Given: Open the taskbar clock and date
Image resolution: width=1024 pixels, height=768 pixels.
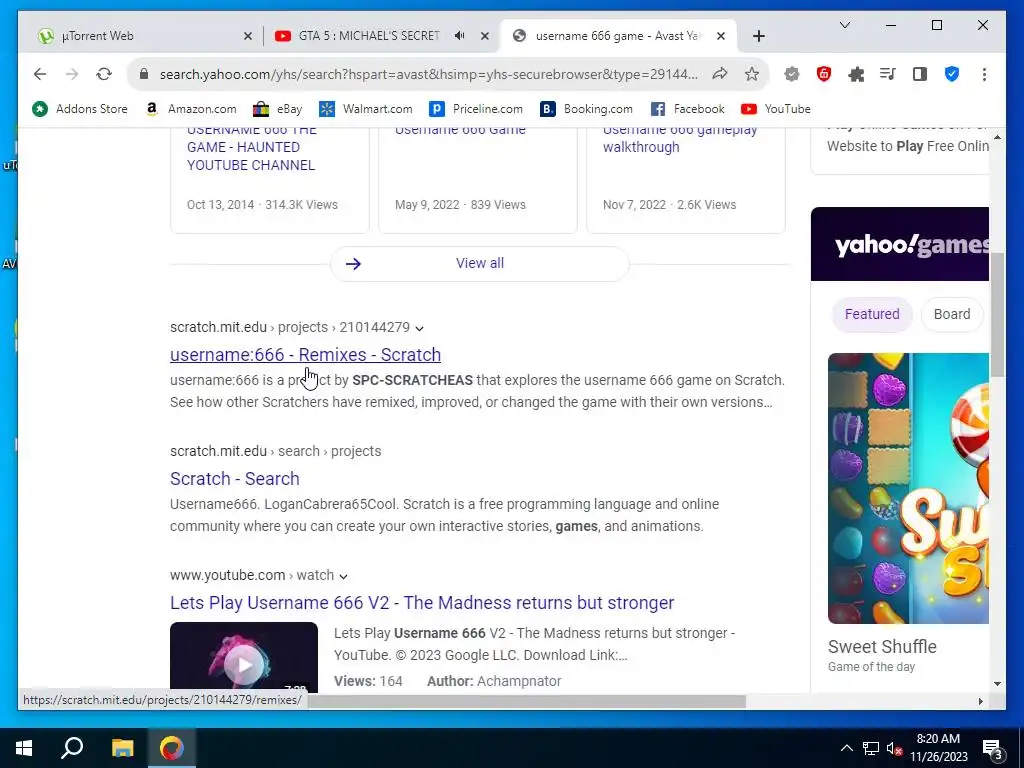Looking at the screenshot, I should [x=938, y=748].
